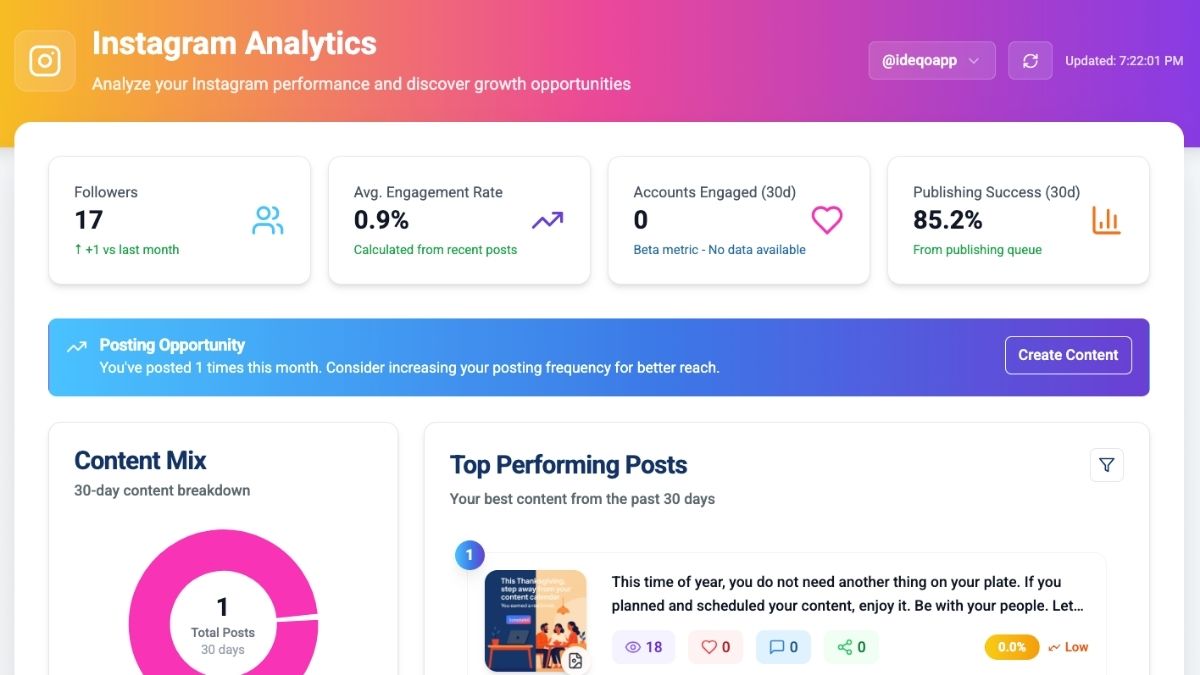Open the @ideqoapp account dropdown

tap(931, 60)
